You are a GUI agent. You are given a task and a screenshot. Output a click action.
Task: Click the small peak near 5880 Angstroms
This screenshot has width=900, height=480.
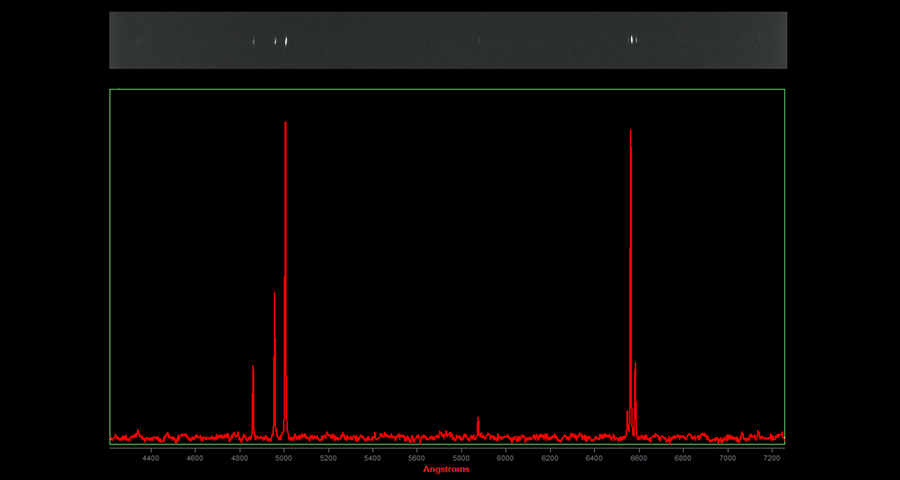click(478, 419)
